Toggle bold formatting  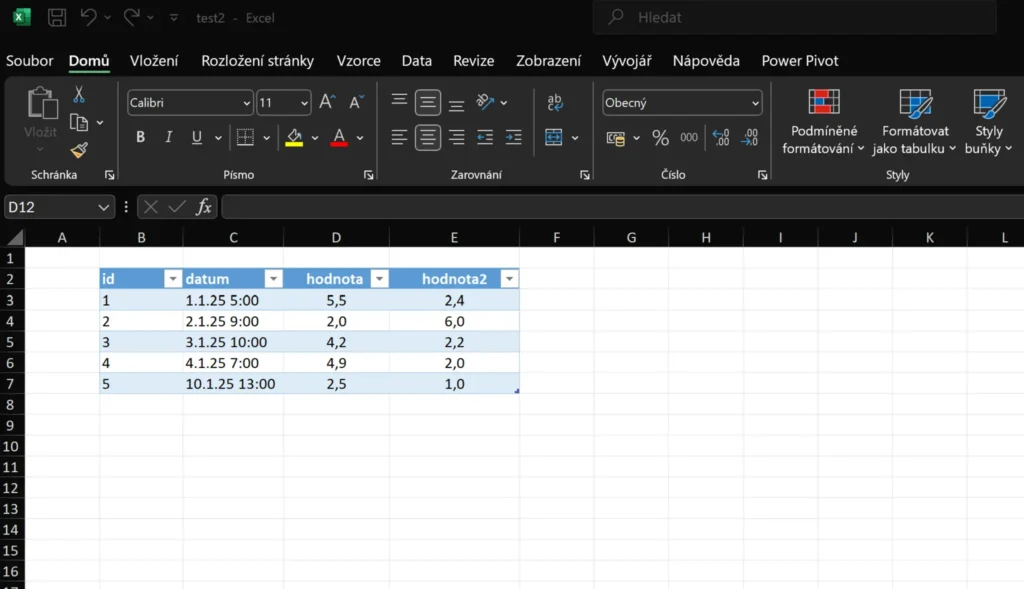pyautogui.click(x=140, y=138)
